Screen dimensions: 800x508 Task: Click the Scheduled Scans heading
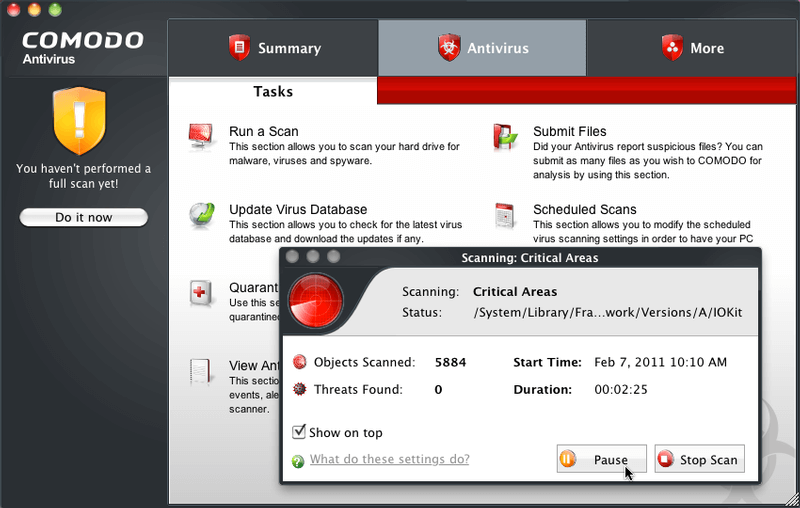(584, 210)
